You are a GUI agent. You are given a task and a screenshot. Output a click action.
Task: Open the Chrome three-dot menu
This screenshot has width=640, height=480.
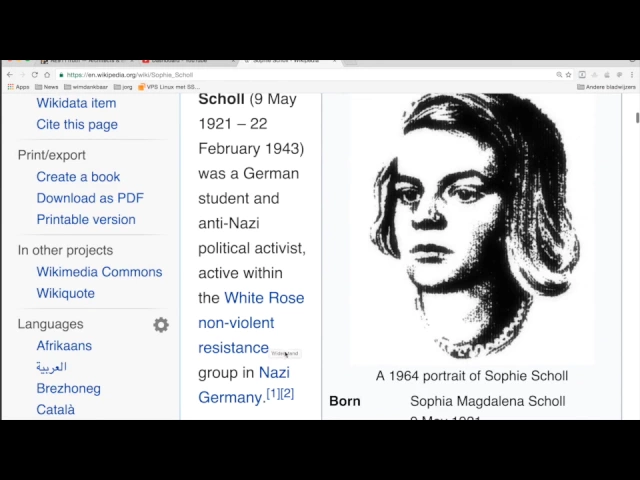click(632, 75)
